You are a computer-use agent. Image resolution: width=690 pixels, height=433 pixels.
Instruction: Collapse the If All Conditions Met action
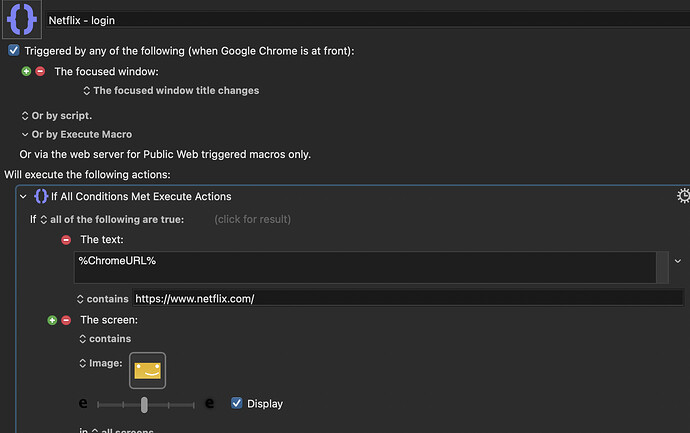tap(23, 197)
